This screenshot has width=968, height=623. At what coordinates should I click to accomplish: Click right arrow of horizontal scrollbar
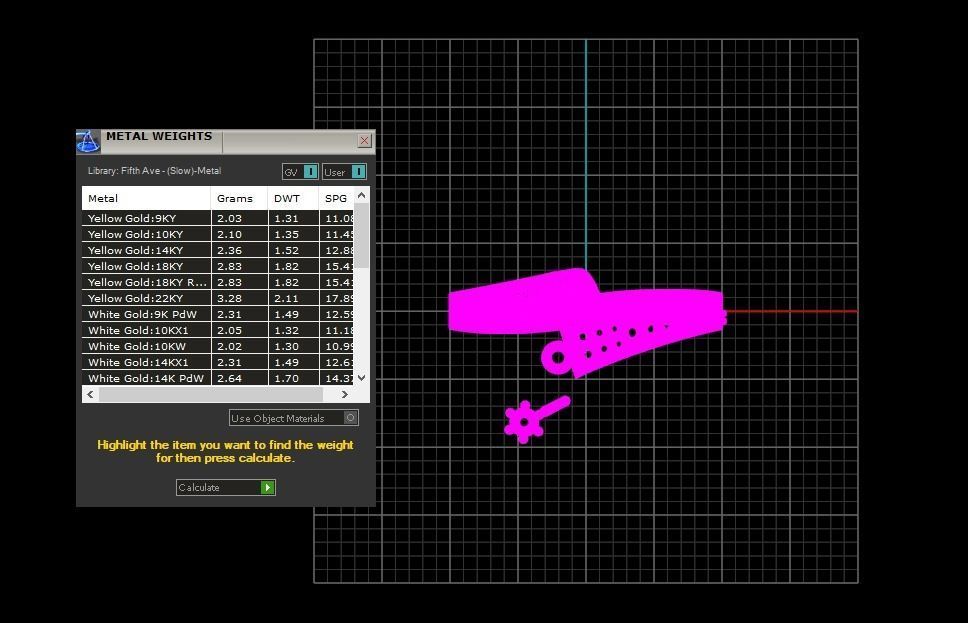pyautogui.click(x=344, y=394)
